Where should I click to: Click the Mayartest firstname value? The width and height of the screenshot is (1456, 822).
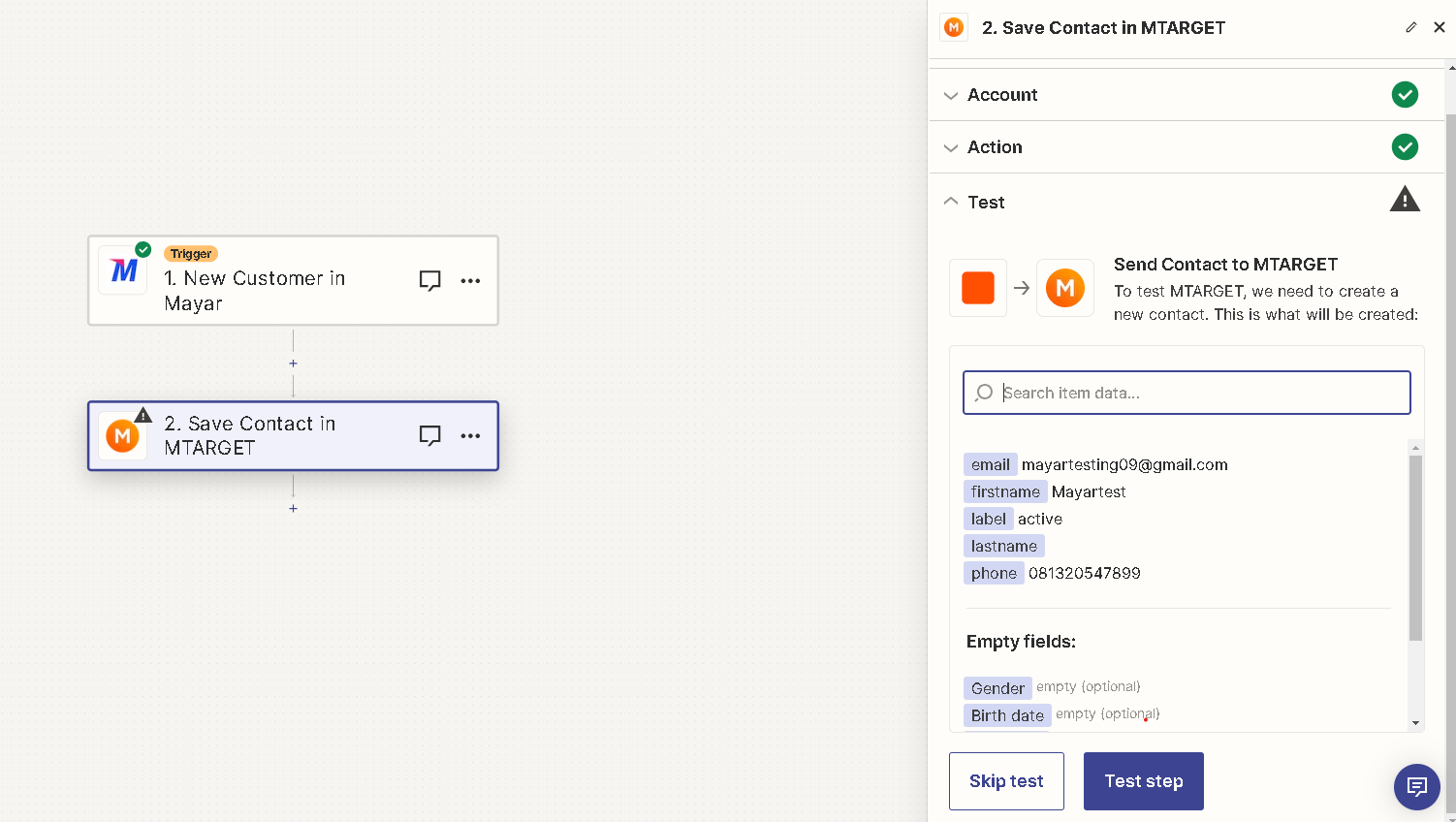[1089, 492]
